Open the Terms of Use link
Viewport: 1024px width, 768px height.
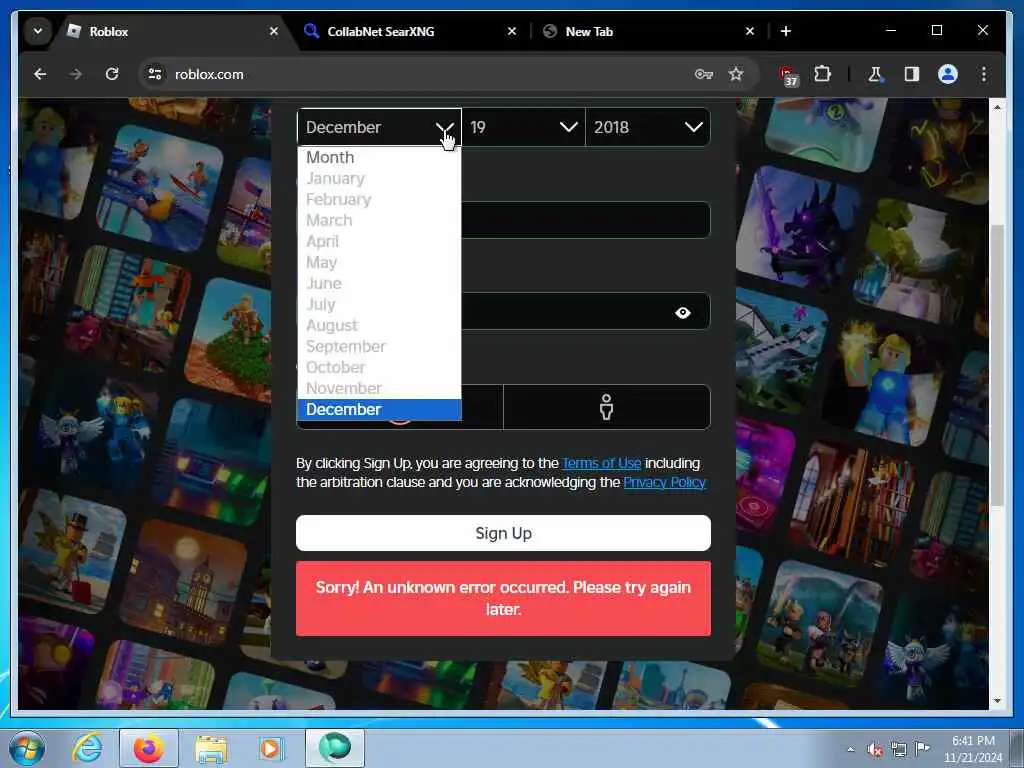click(601, 463)
